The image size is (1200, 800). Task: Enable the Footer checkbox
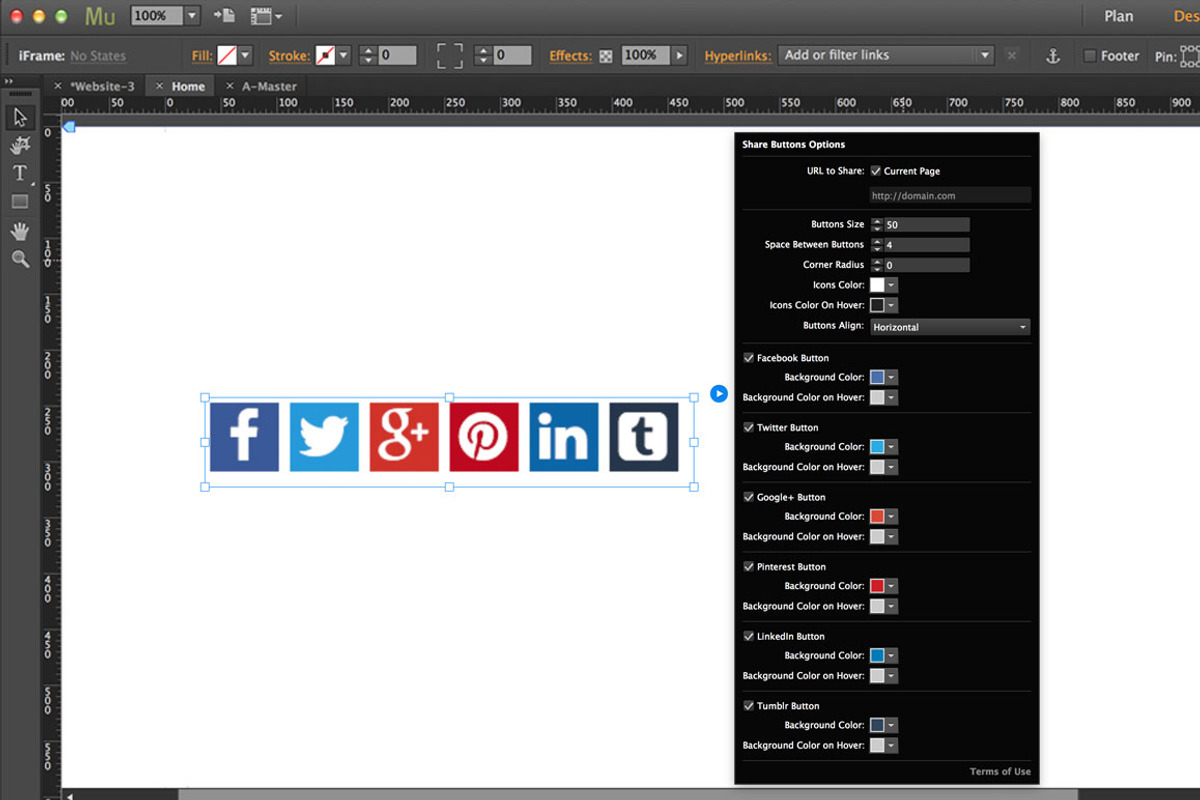(x=1090, y=56)
